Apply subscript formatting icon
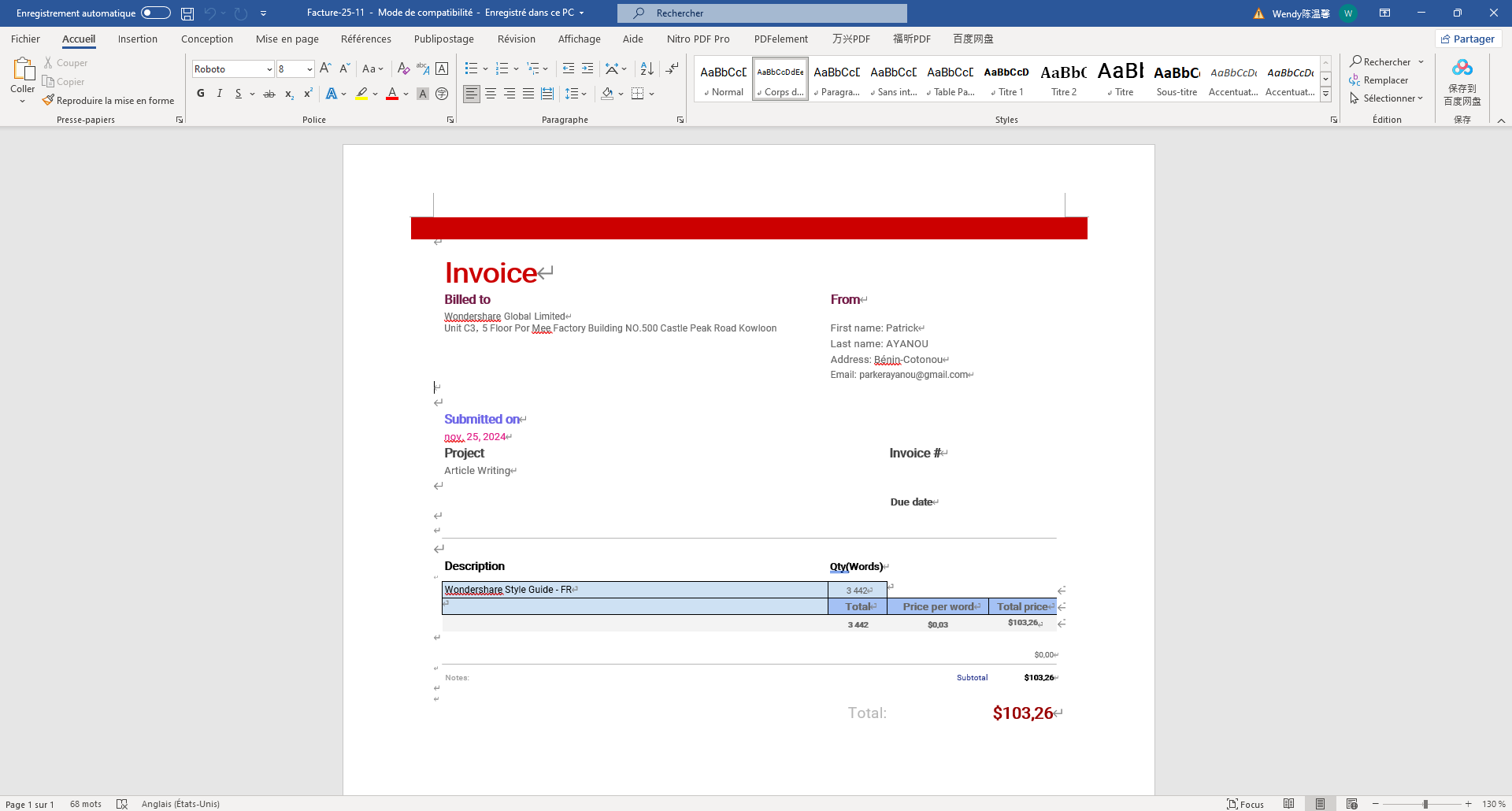 [289, 94]
